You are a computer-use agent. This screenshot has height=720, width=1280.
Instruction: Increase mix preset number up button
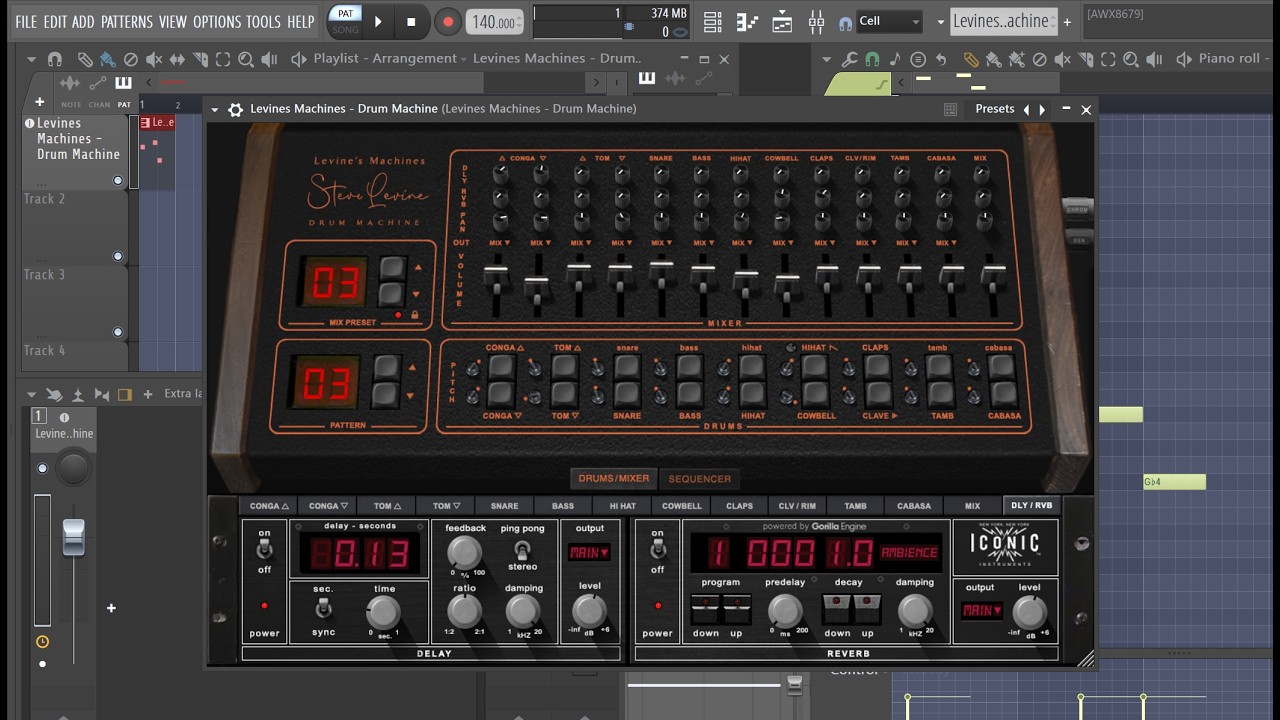[x=393, y=268]
